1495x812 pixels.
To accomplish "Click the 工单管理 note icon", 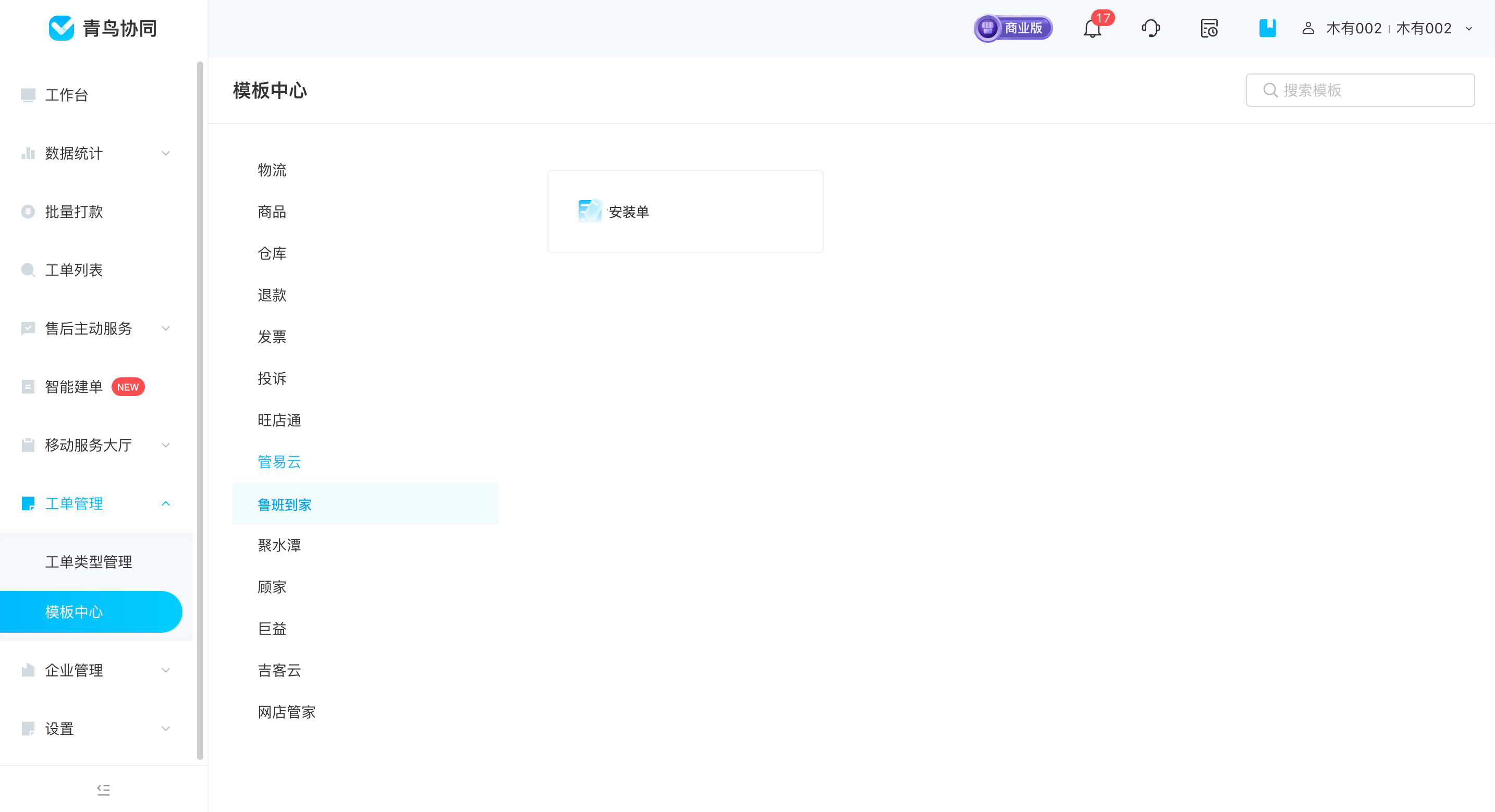I will pyautogui.click(x=28, y=503).
